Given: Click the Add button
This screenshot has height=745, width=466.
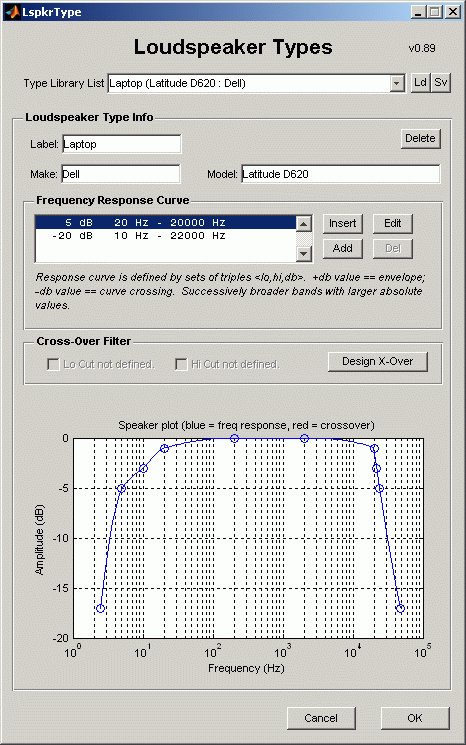Looking at the screenshot, I should 342,248.
